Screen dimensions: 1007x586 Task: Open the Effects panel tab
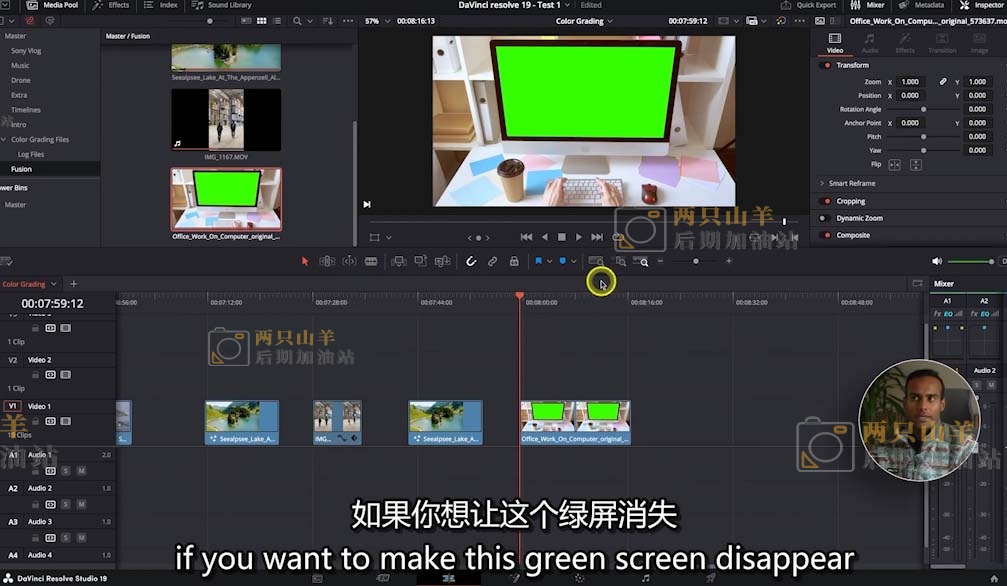[x=112, y=5]
